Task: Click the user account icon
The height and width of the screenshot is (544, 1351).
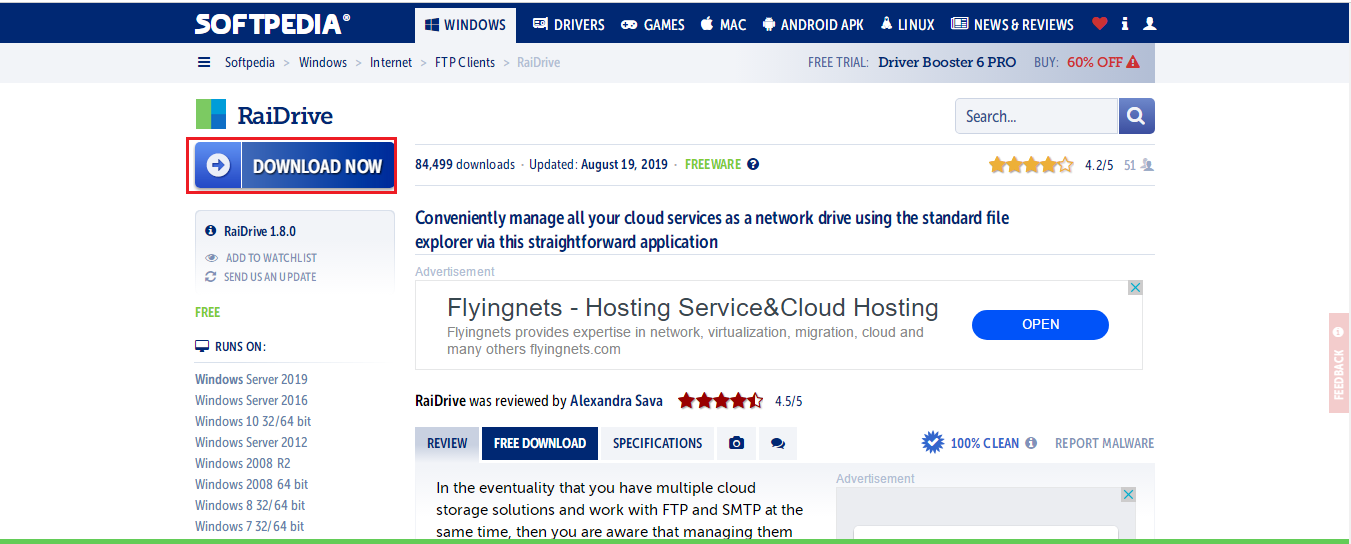Action: coord(1150,24)
